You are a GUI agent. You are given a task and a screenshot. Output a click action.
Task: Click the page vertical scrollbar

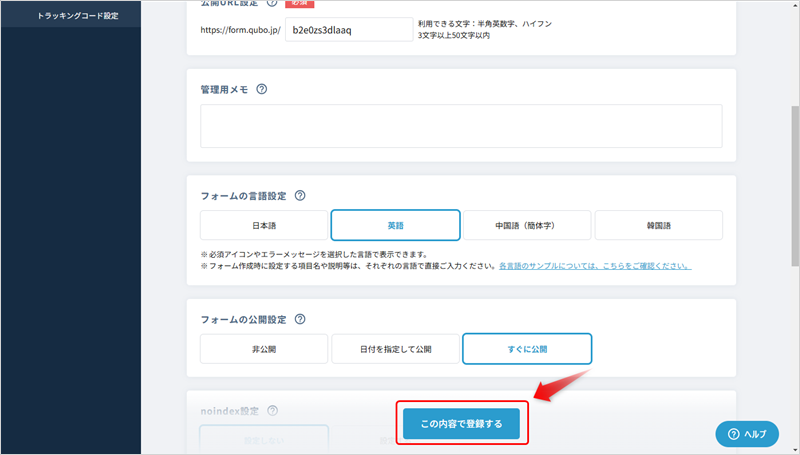tap(794, 150)
